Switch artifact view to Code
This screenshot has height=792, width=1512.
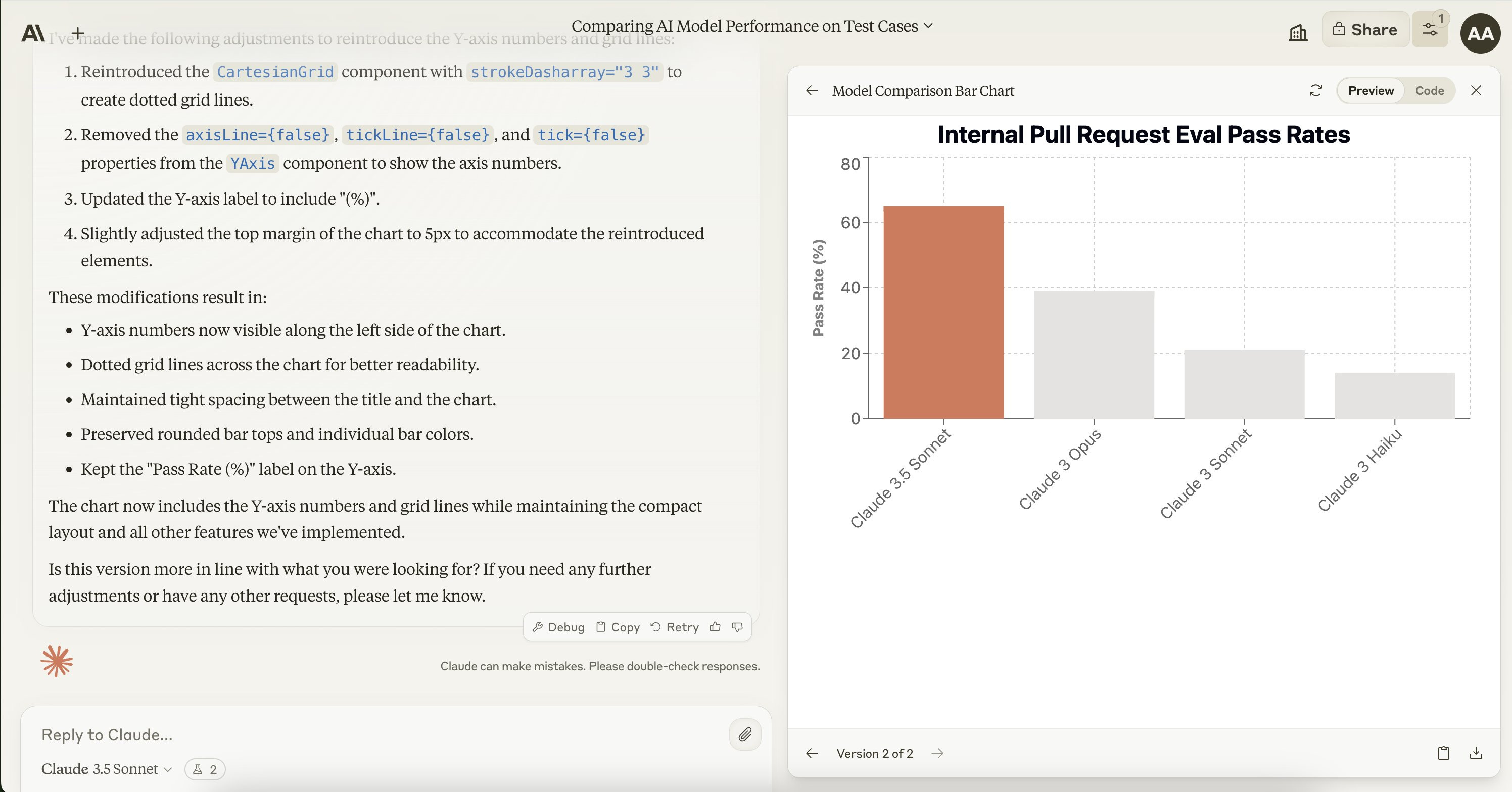[1429, 91]
